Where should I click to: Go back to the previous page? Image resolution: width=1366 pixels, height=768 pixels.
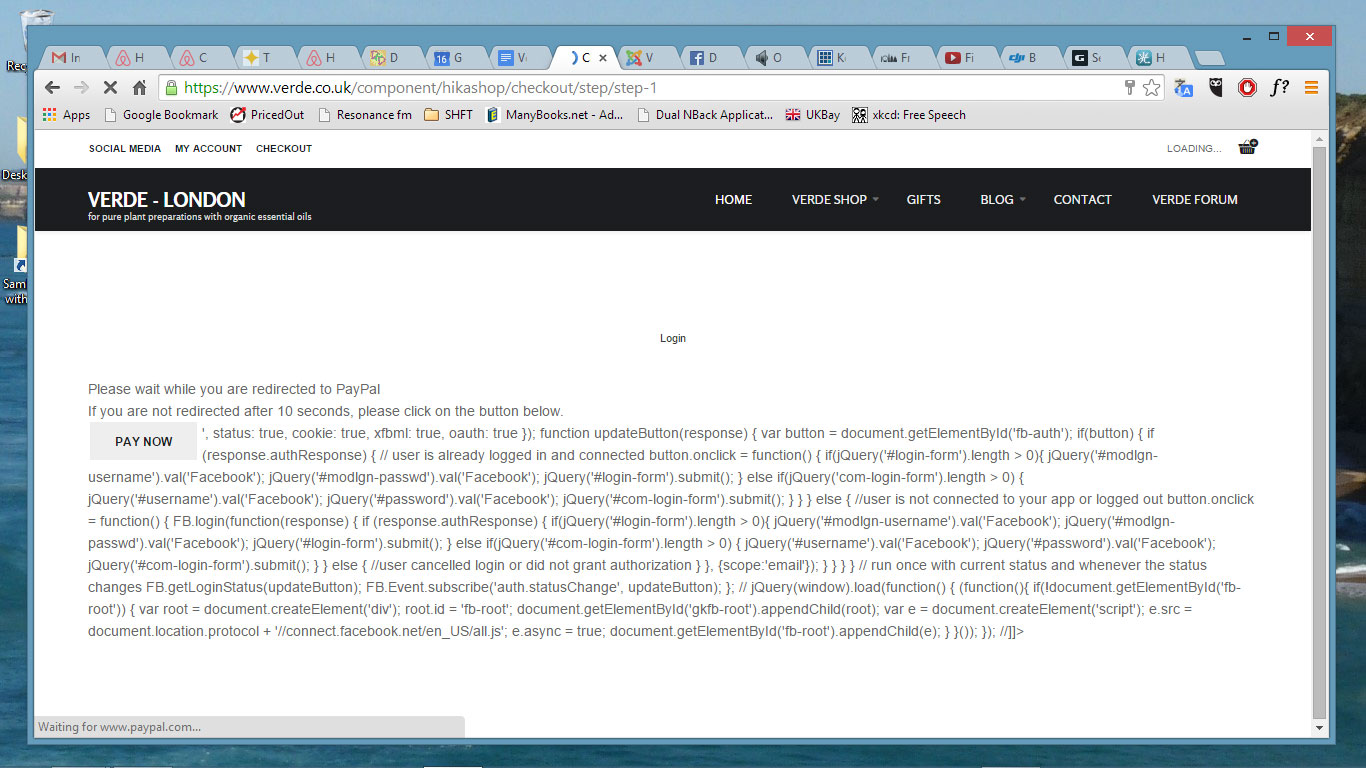point(53,88)
